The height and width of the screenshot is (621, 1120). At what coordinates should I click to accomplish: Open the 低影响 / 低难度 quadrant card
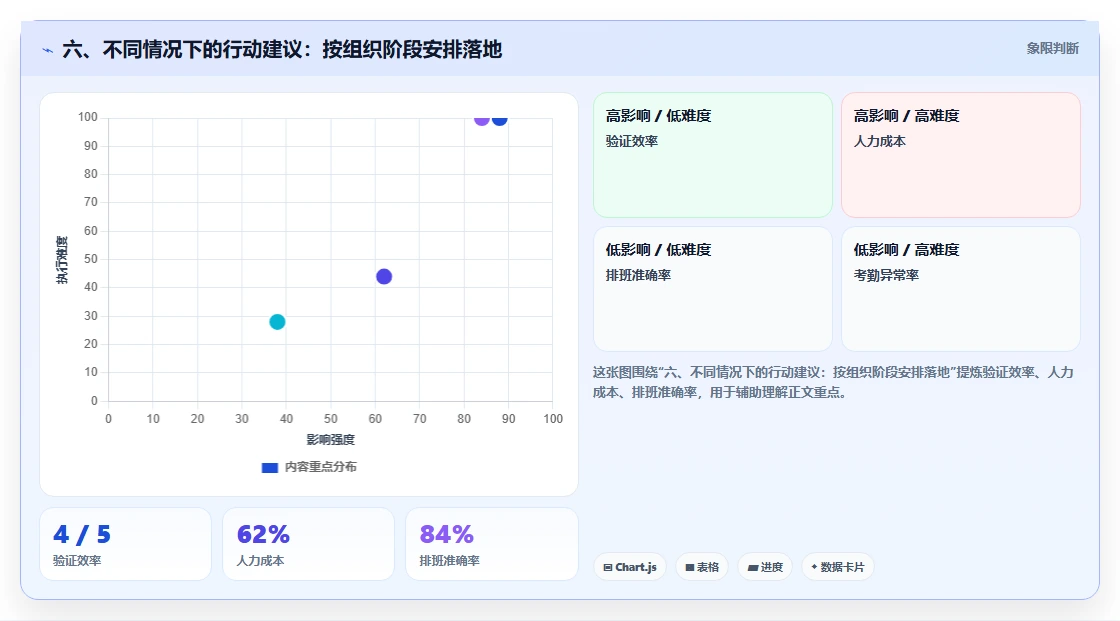click(x=713, y=289)
